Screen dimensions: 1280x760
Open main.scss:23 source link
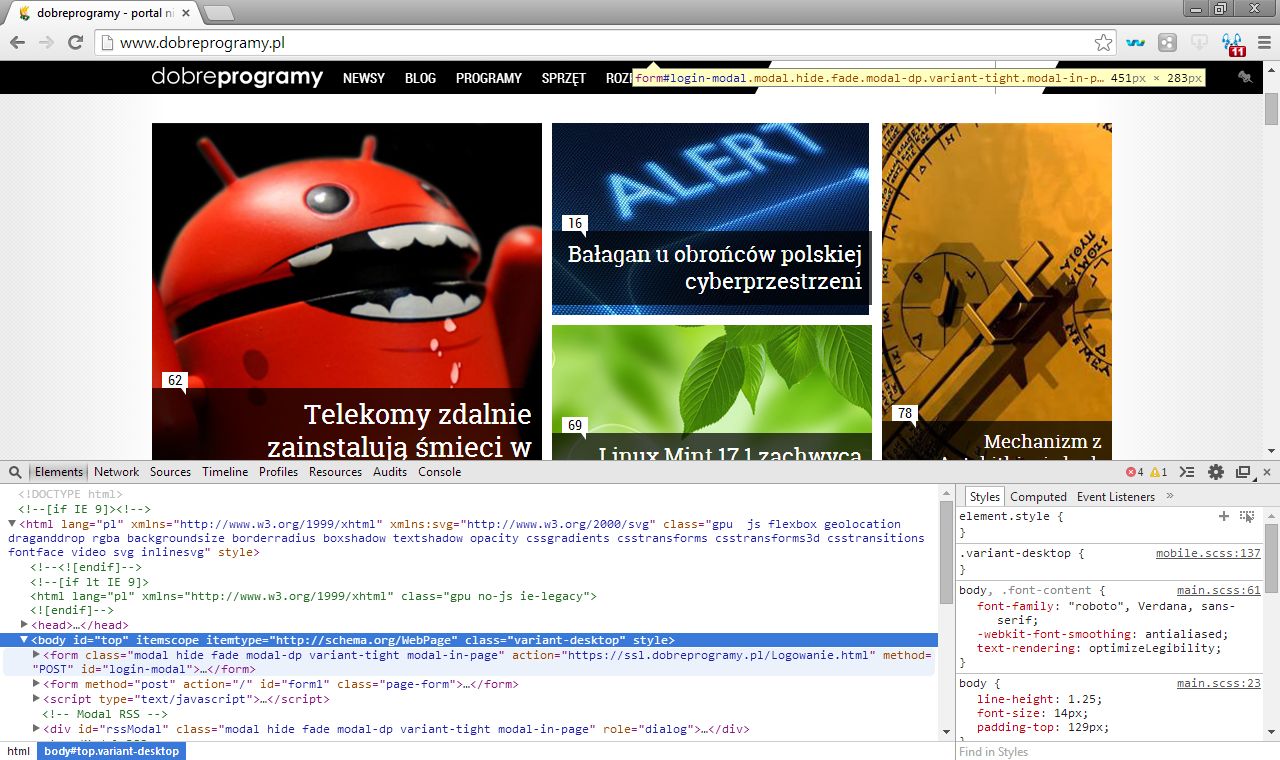[1219, 683]
